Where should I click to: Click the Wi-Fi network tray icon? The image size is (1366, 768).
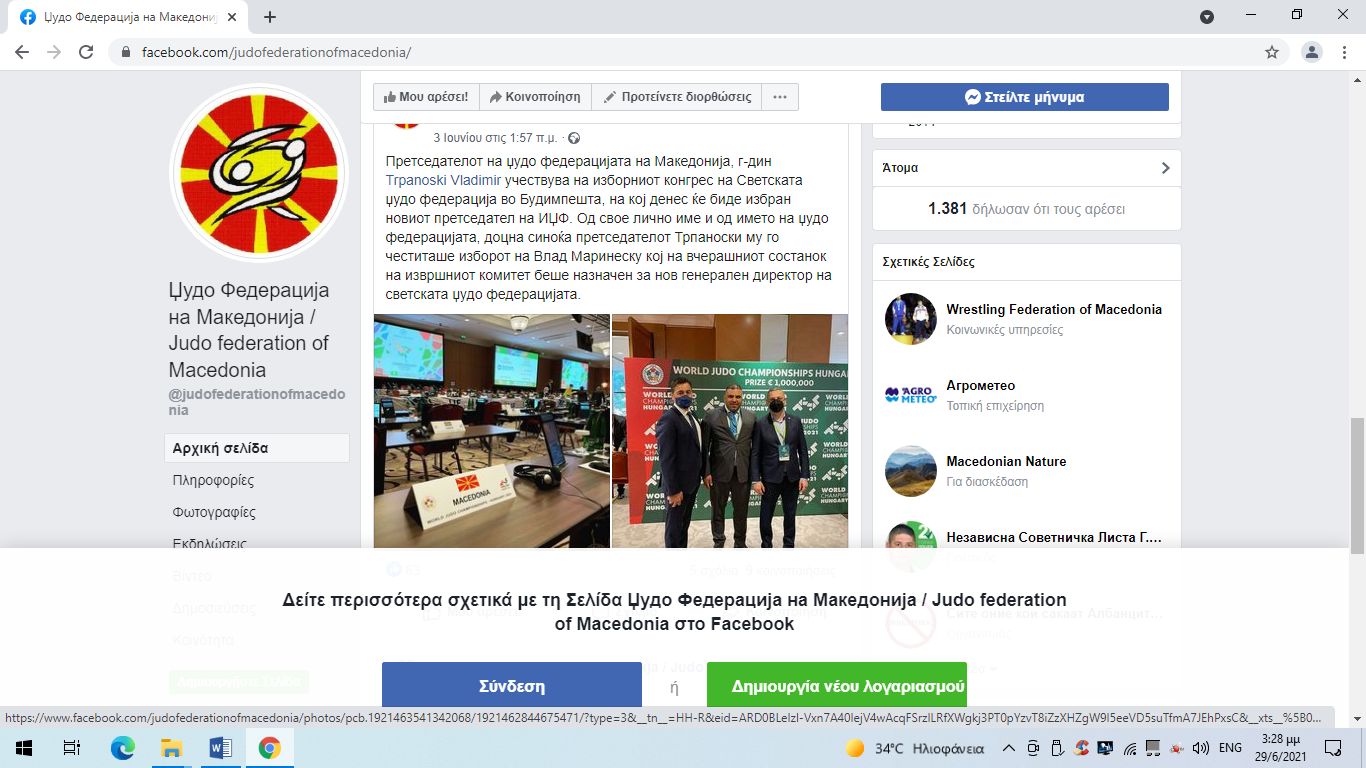(1130, 748)
